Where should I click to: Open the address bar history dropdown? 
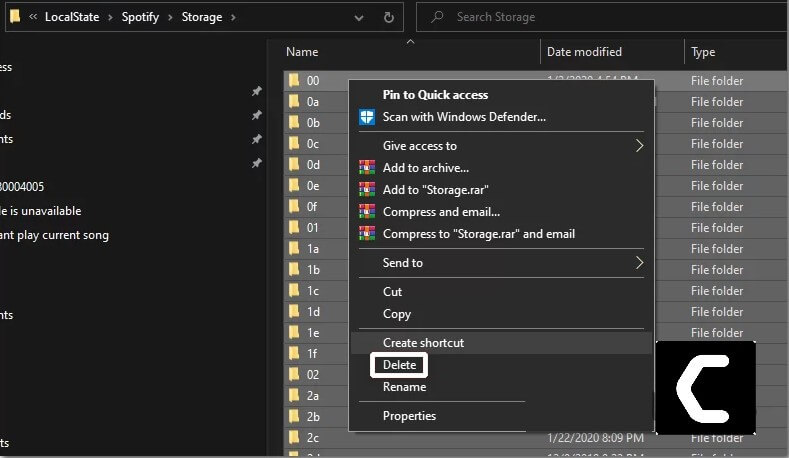point(358,17)
